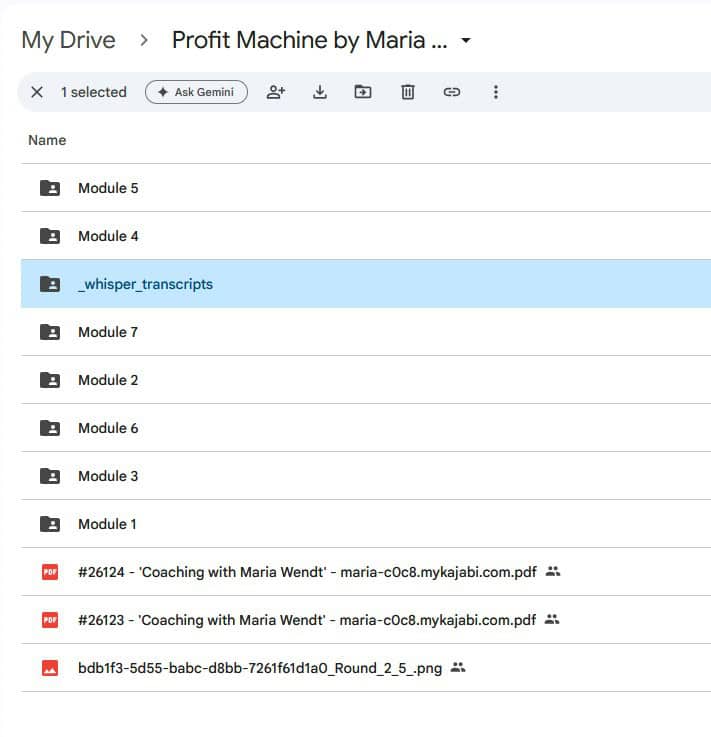Click the Profit Machine by Maria breadcrumb title
The height and width of the screenshot is (737, 711).
tap(309, 40)
